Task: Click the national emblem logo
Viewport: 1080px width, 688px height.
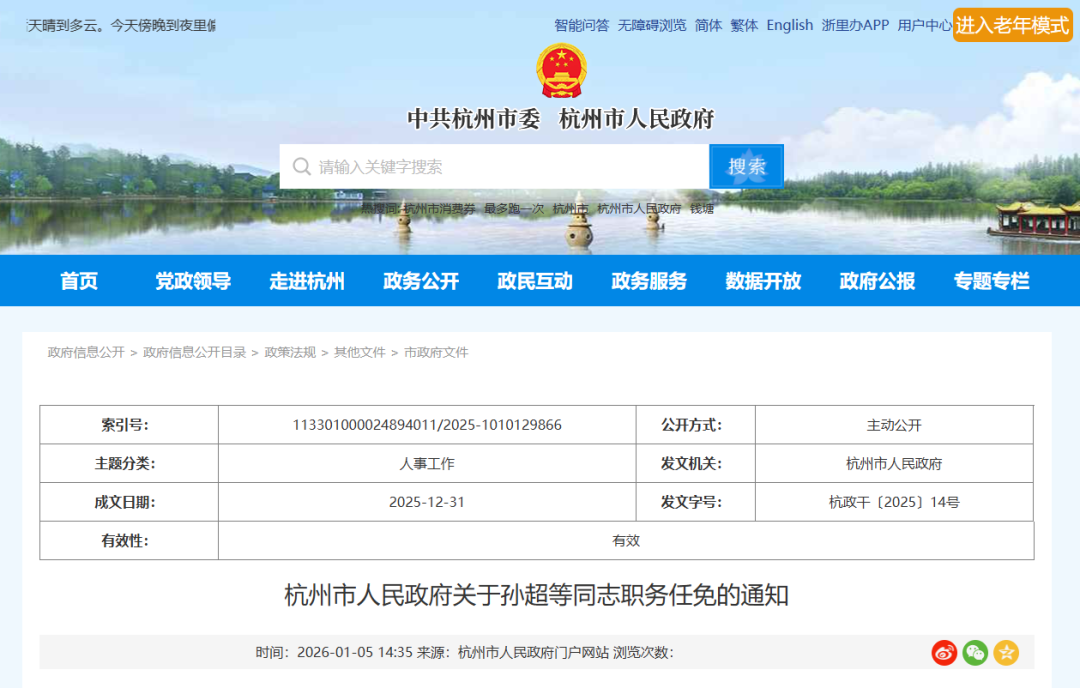Action: coord(561,70)
